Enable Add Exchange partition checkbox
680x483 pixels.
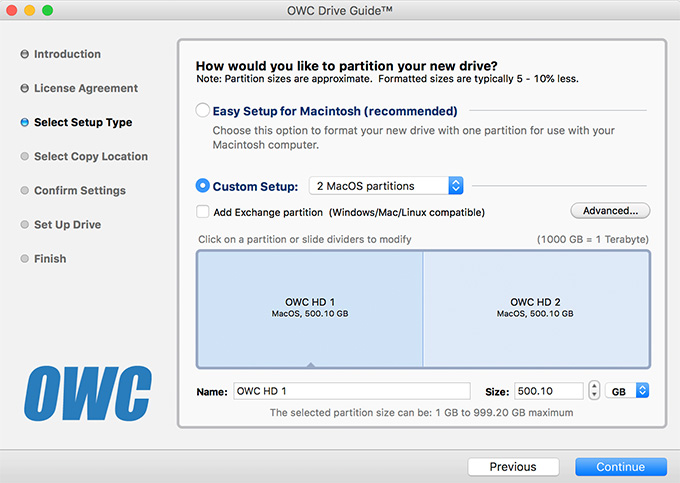pyautogui.click(x=203, y=212)
